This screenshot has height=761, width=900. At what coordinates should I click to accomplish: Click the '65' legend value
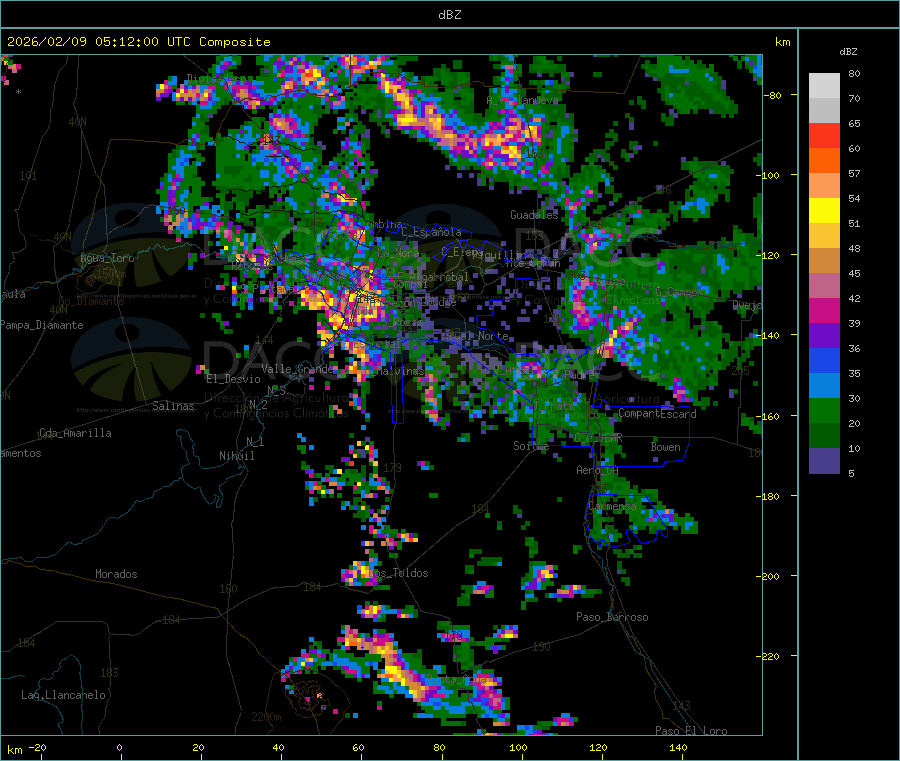(x=854, y=123)
